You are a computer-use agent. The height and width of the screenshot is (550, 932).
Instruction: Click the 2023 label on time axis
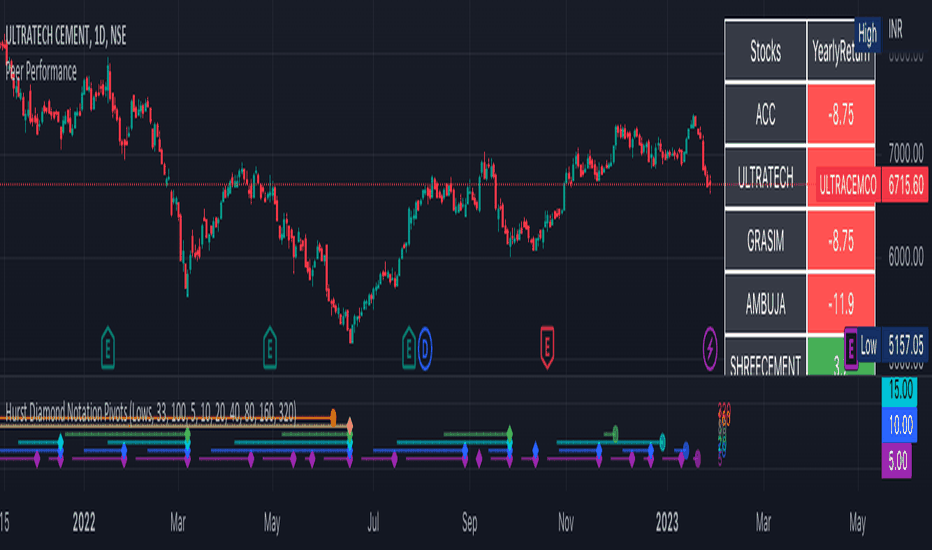pos(667,523)
